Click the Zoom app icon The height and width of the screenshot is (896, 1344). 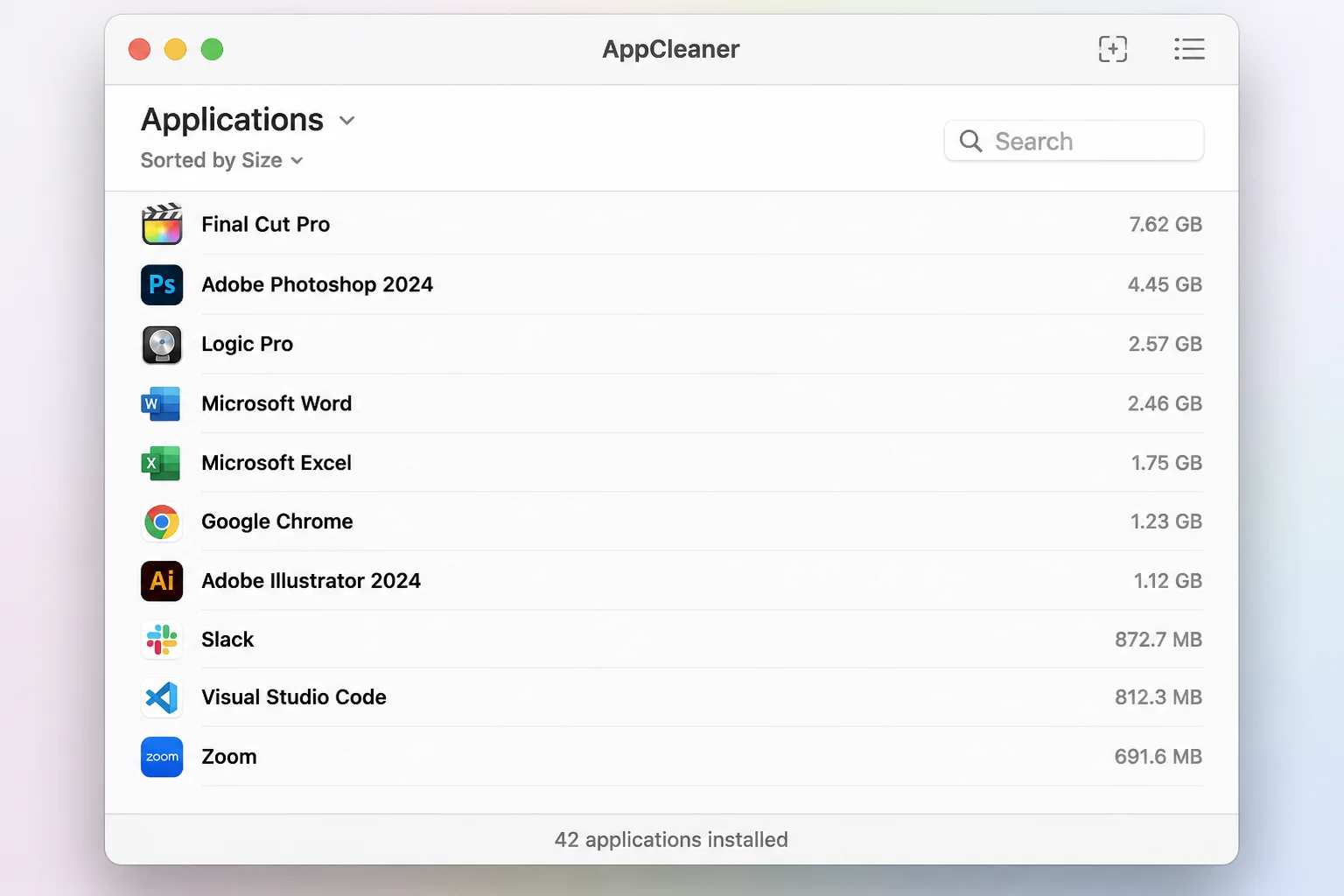tap(162, 757)
